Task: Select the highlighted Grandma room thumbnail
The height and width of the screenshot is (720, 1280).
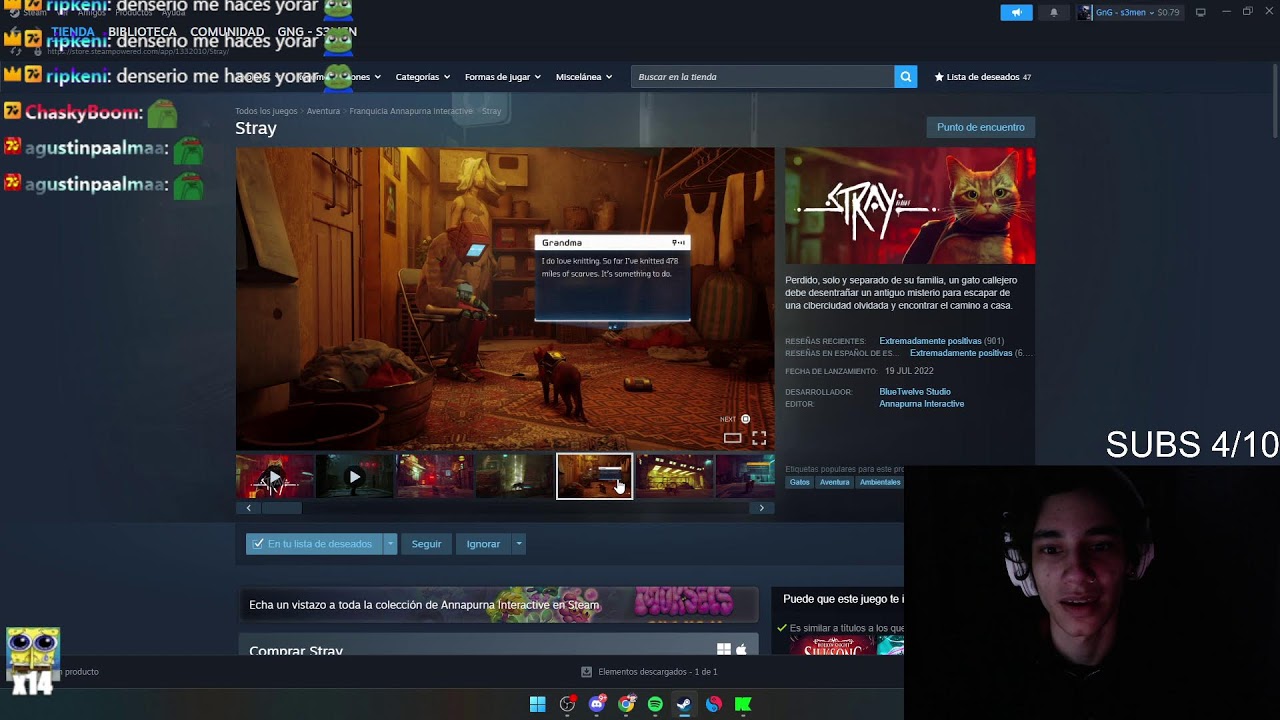Action: click(594, 477)
